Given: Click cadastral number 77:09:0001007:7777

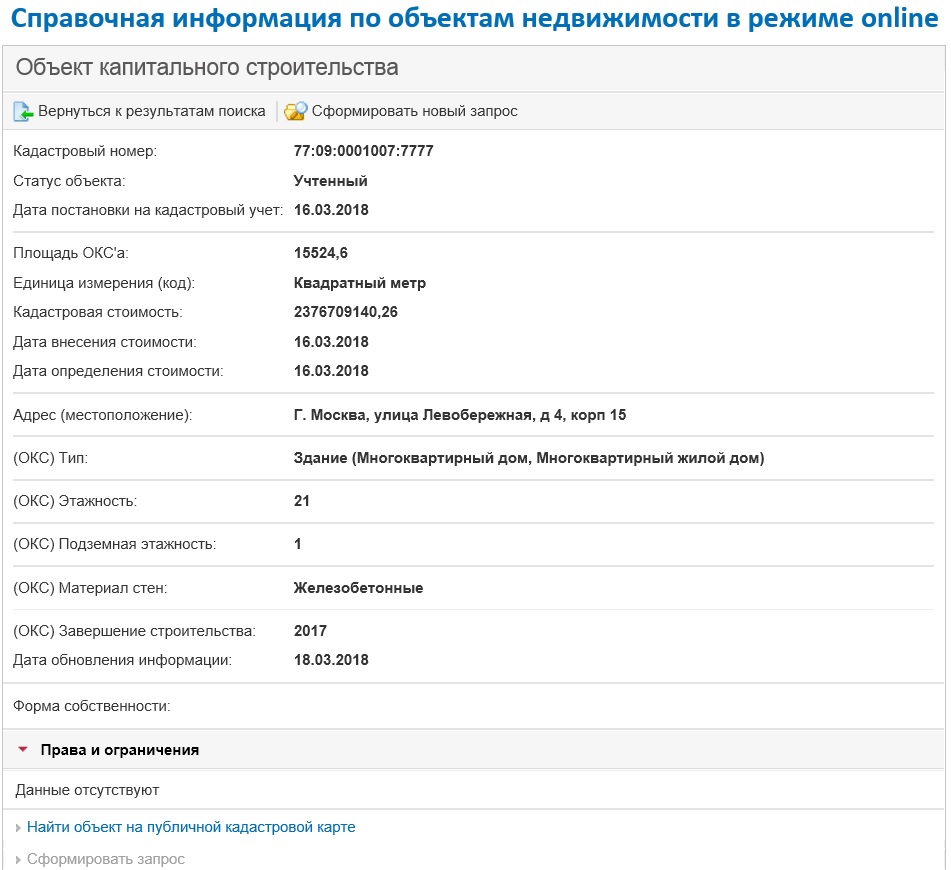Looking at the screenshot, I should (363, 152).
